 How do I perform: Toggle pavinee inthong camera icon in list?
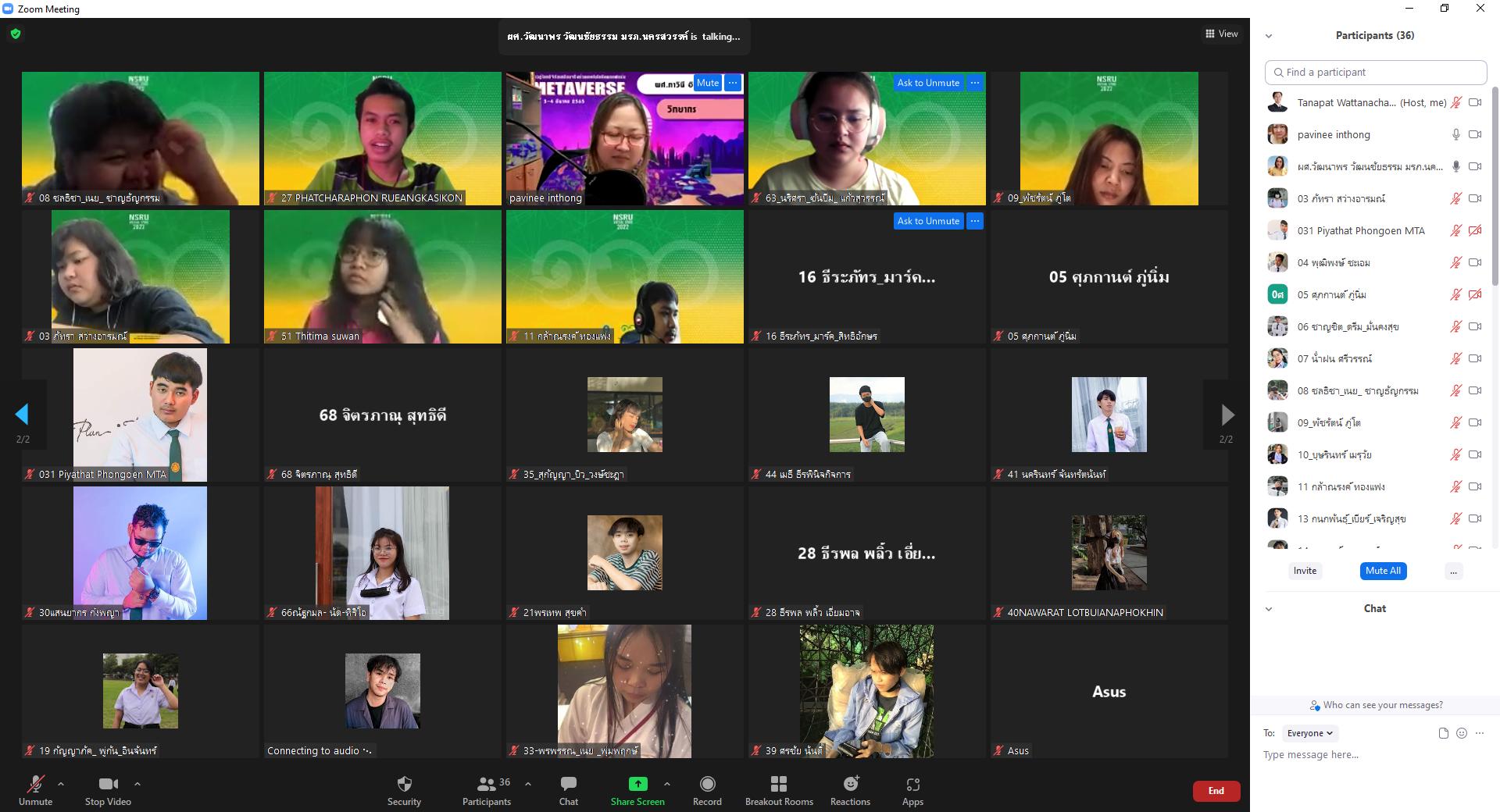pyautogui.click(x=1475, y=134)
